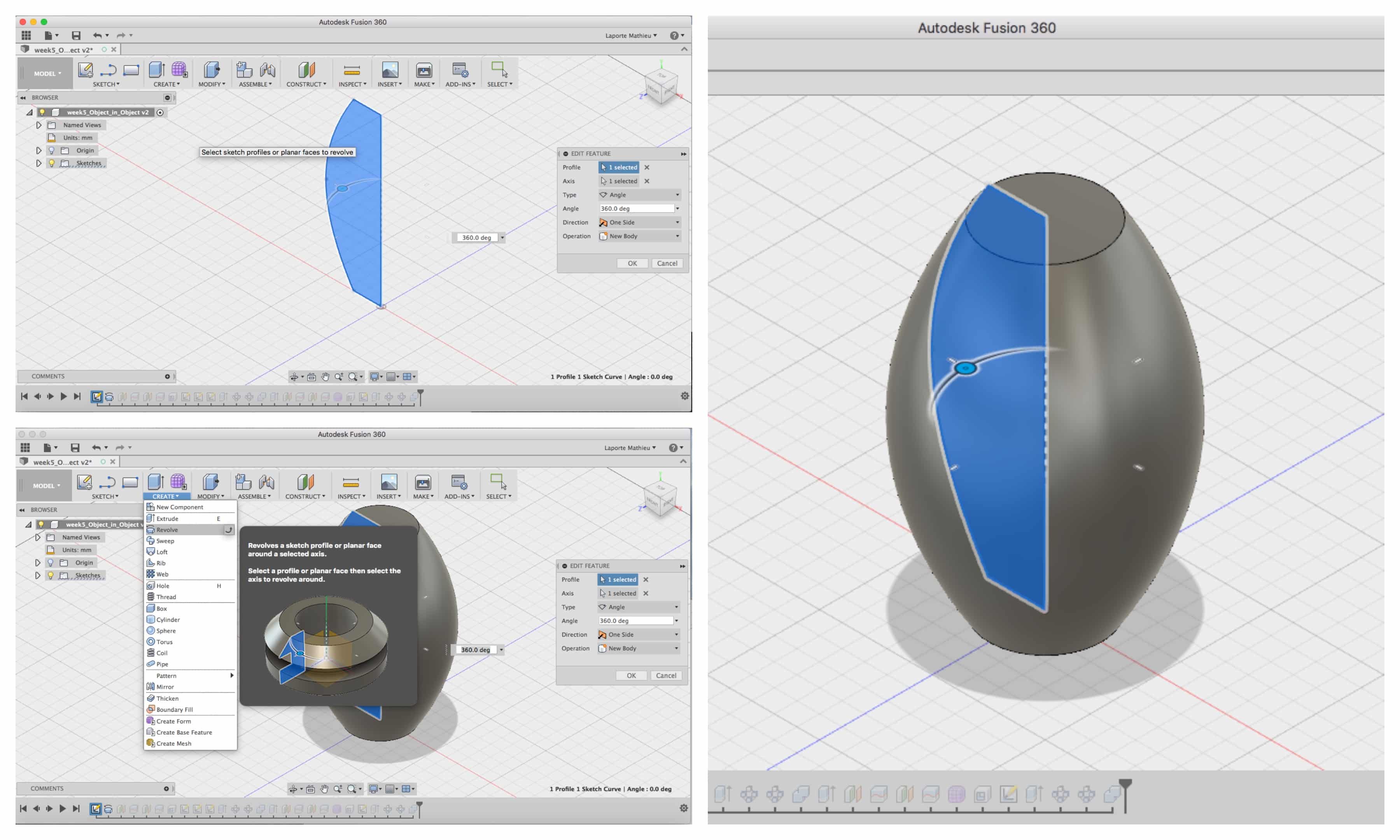Open Pattern submenu in Create menu

click(189, 675)
